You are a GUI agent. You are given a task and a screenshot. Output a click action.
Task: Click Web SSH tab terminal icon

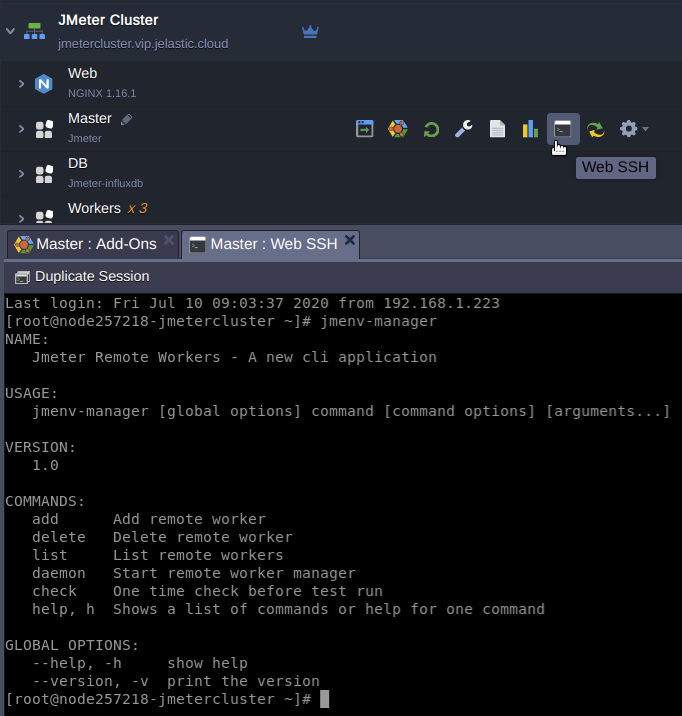pos(197,245)
